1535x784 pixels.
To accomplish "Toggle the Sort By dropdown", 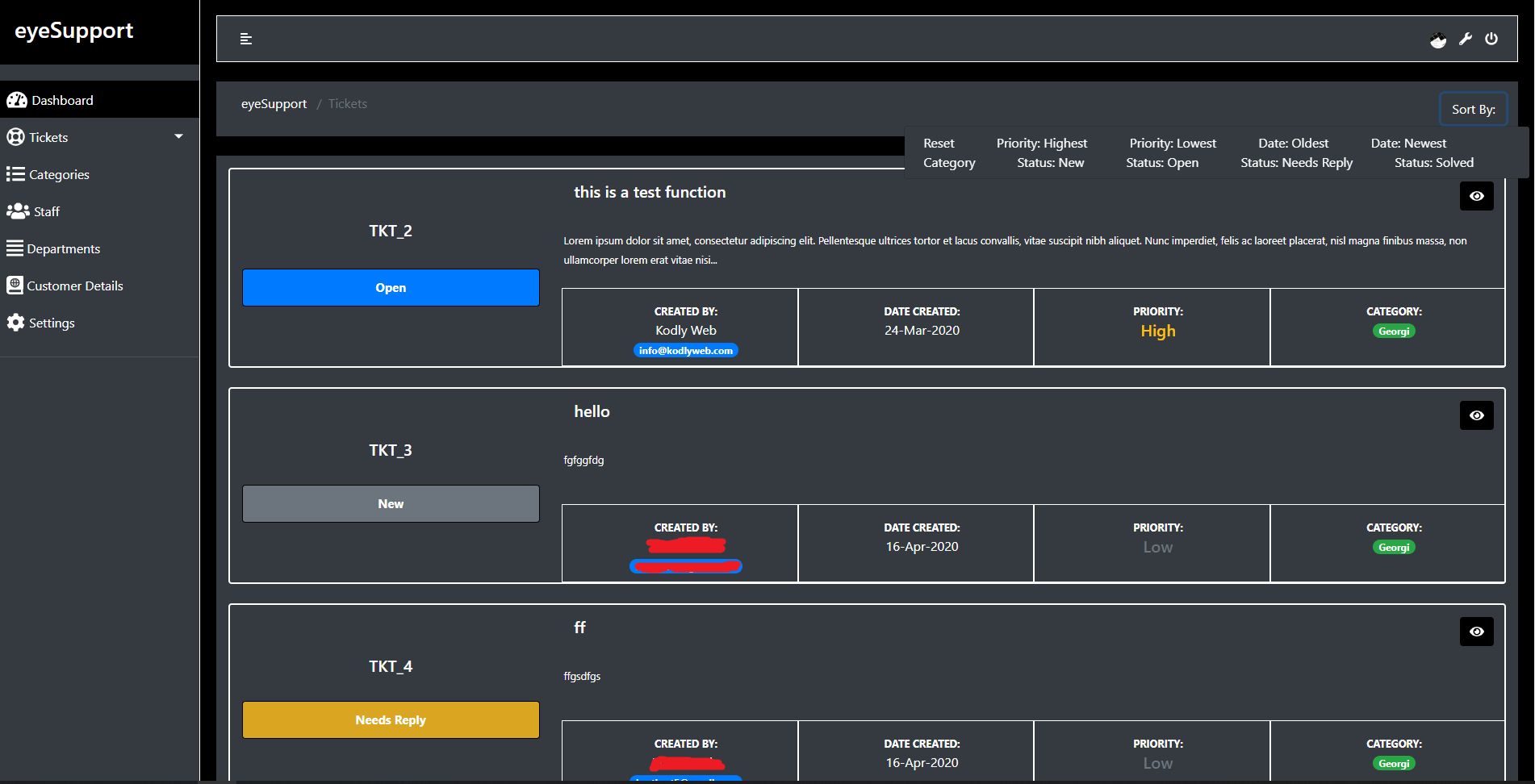I will [1473, 109].
